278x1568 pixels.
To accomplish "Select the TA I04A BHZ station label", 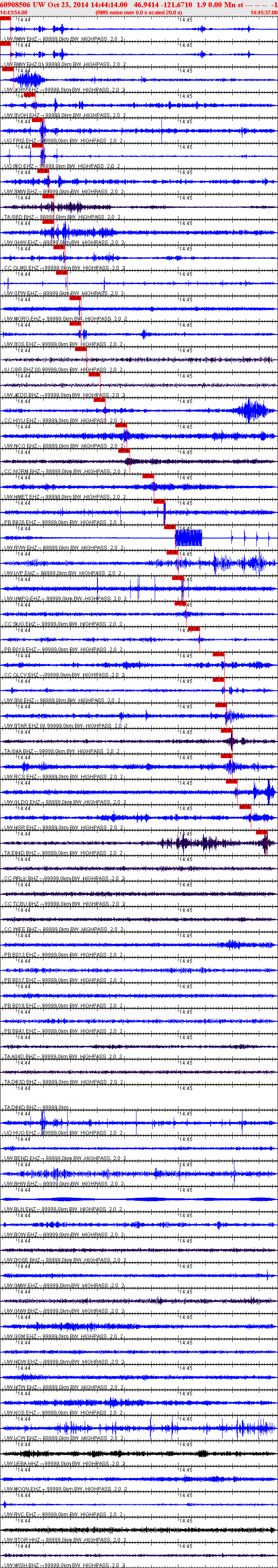I will (63, 752).
